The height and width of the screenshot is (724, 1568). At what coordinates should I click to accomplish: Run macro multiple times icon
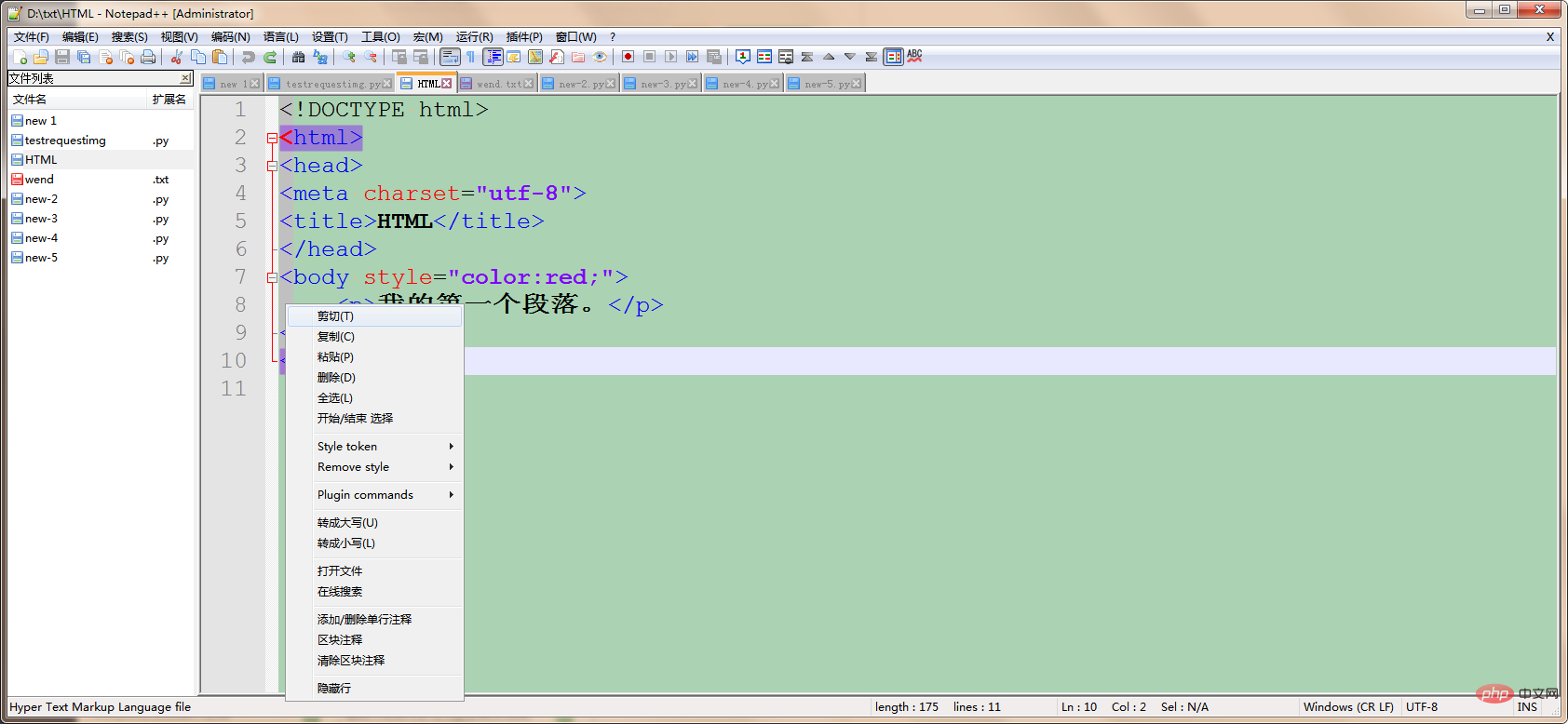(692, 57)
